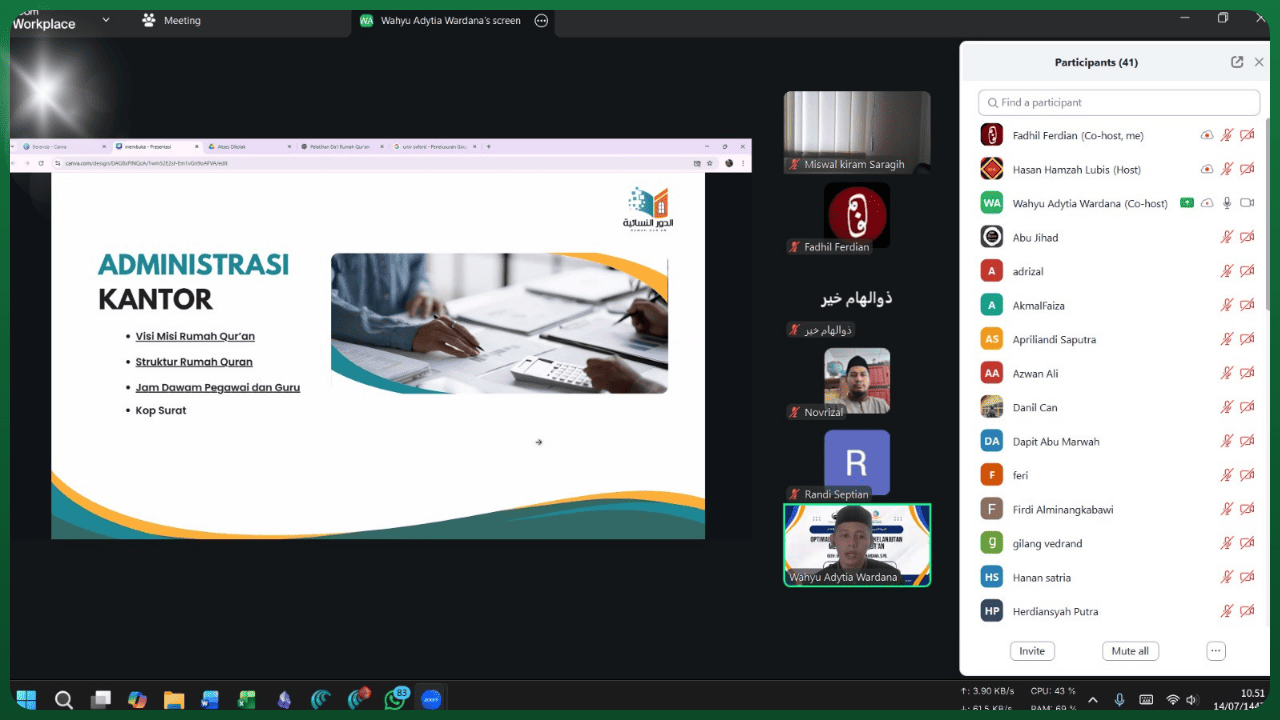Click the cloud recording icon beside Fadhil Ferdian
Screen dimensions: 1280x720
tap(1207, 135)
